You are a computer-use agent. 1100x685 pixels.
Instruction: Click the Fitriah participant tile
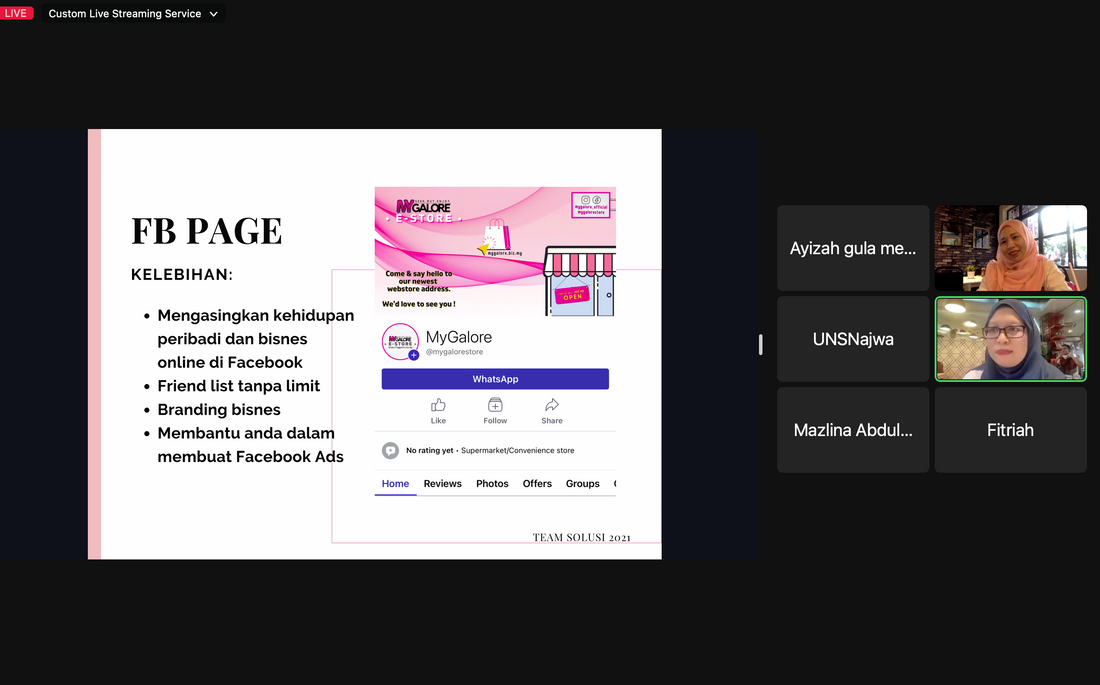click(1010, 430)
